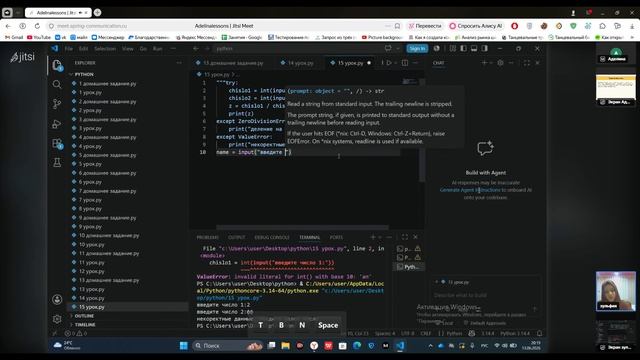
Task: Maximize the terminal panel size
Action: click(404, 237)
